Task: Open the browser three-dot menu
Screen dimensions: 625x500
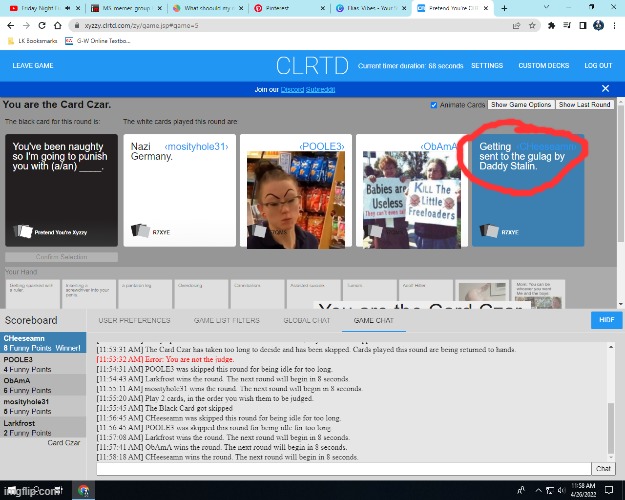Action: [612, 25]
